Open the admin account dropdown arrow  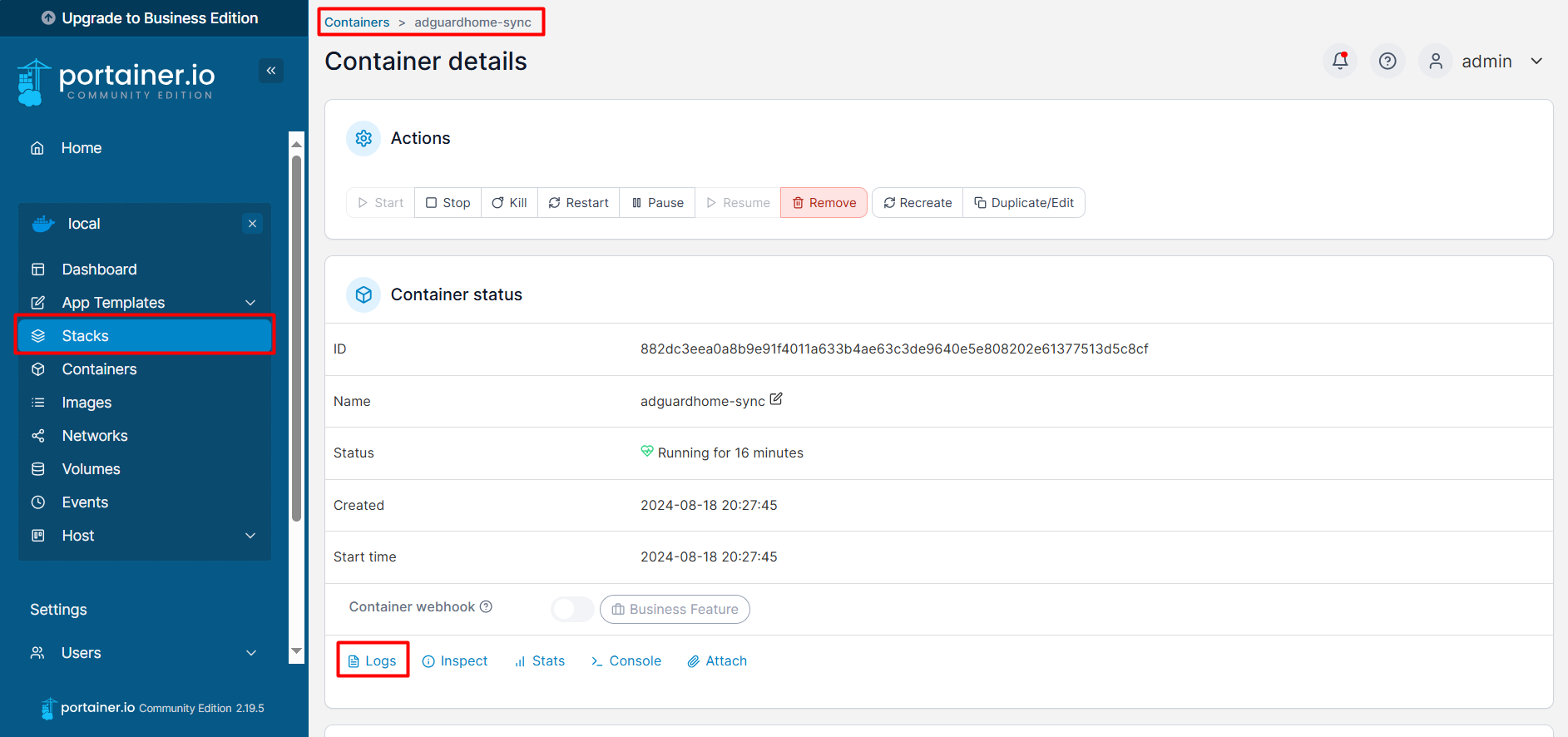(1536, 61)
